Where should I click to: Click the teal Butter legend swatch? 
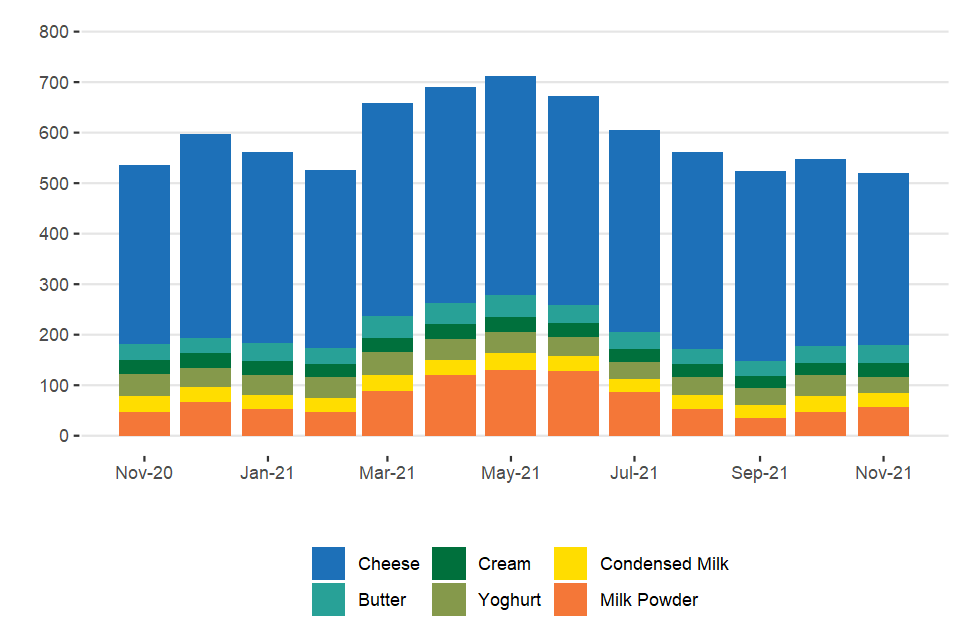pyautogui.click(x=328, y=600)
